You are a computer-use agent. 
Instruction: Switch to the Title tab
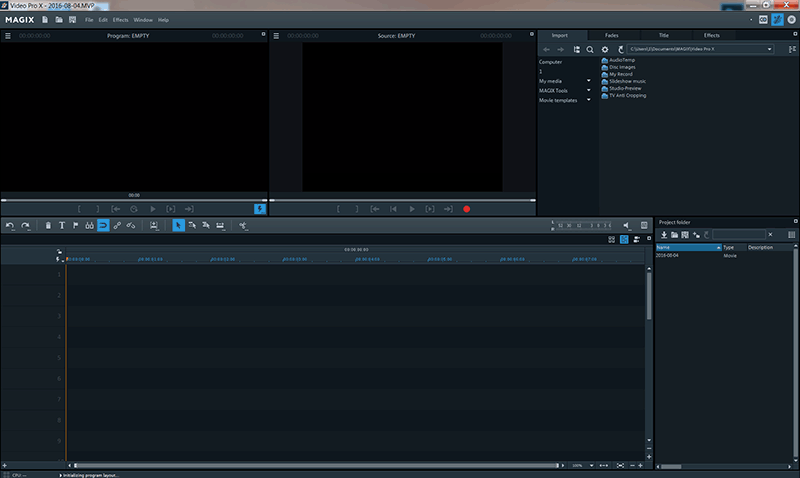coord(663,35)
